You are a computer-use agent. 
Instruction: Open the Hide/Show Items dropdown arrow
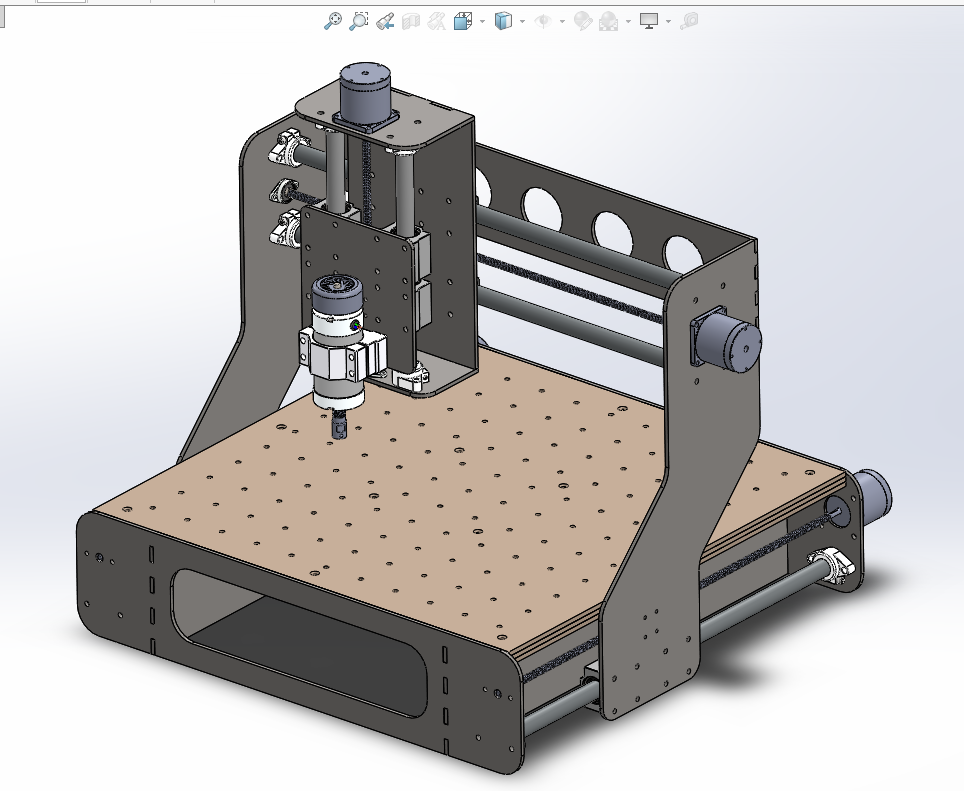click(562, 22)
